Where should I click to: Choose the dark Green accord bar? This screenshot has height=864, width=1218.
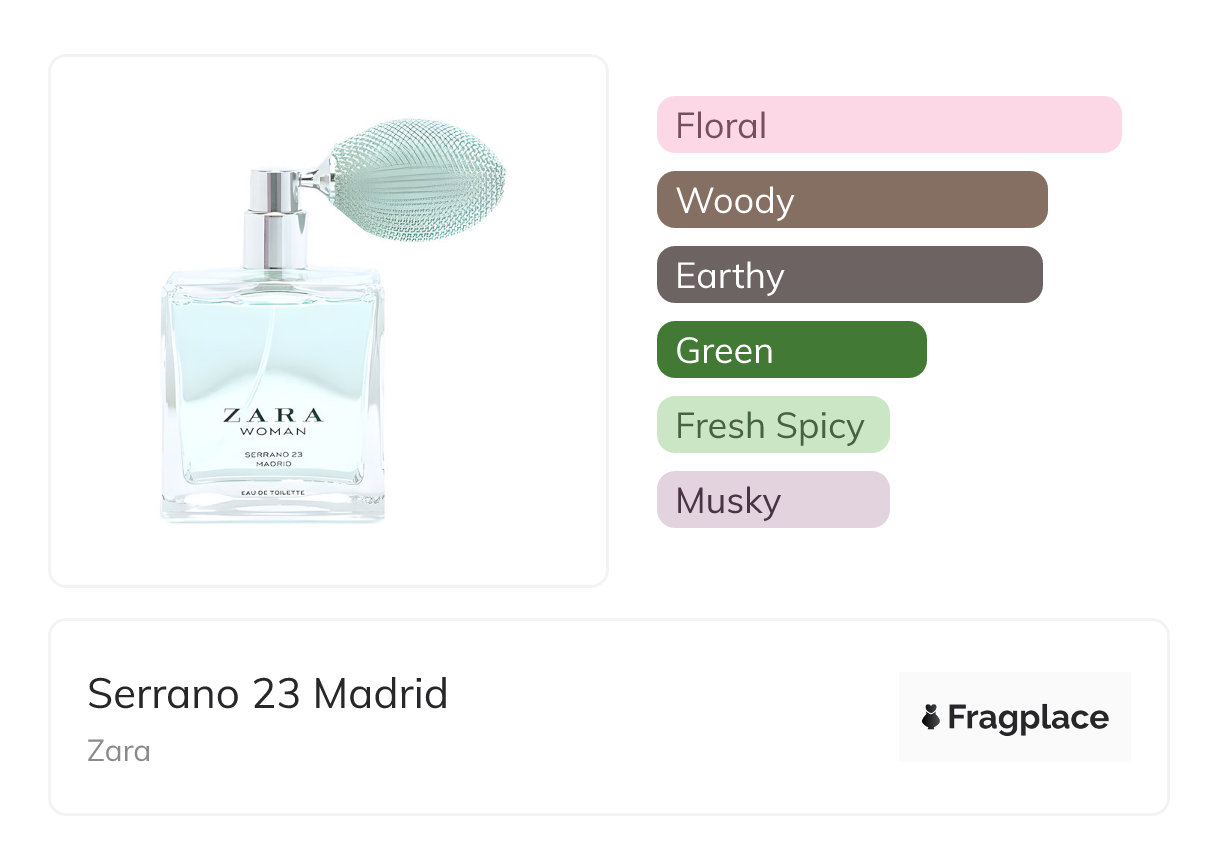tap(791, 350)
